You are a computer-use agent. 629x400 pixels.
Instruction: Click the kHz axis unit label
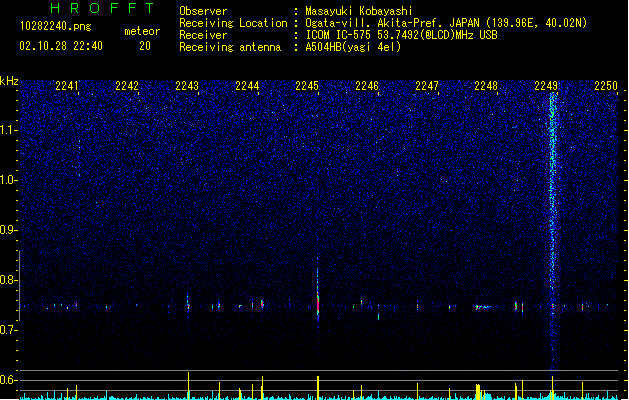[x=9, y=81]
